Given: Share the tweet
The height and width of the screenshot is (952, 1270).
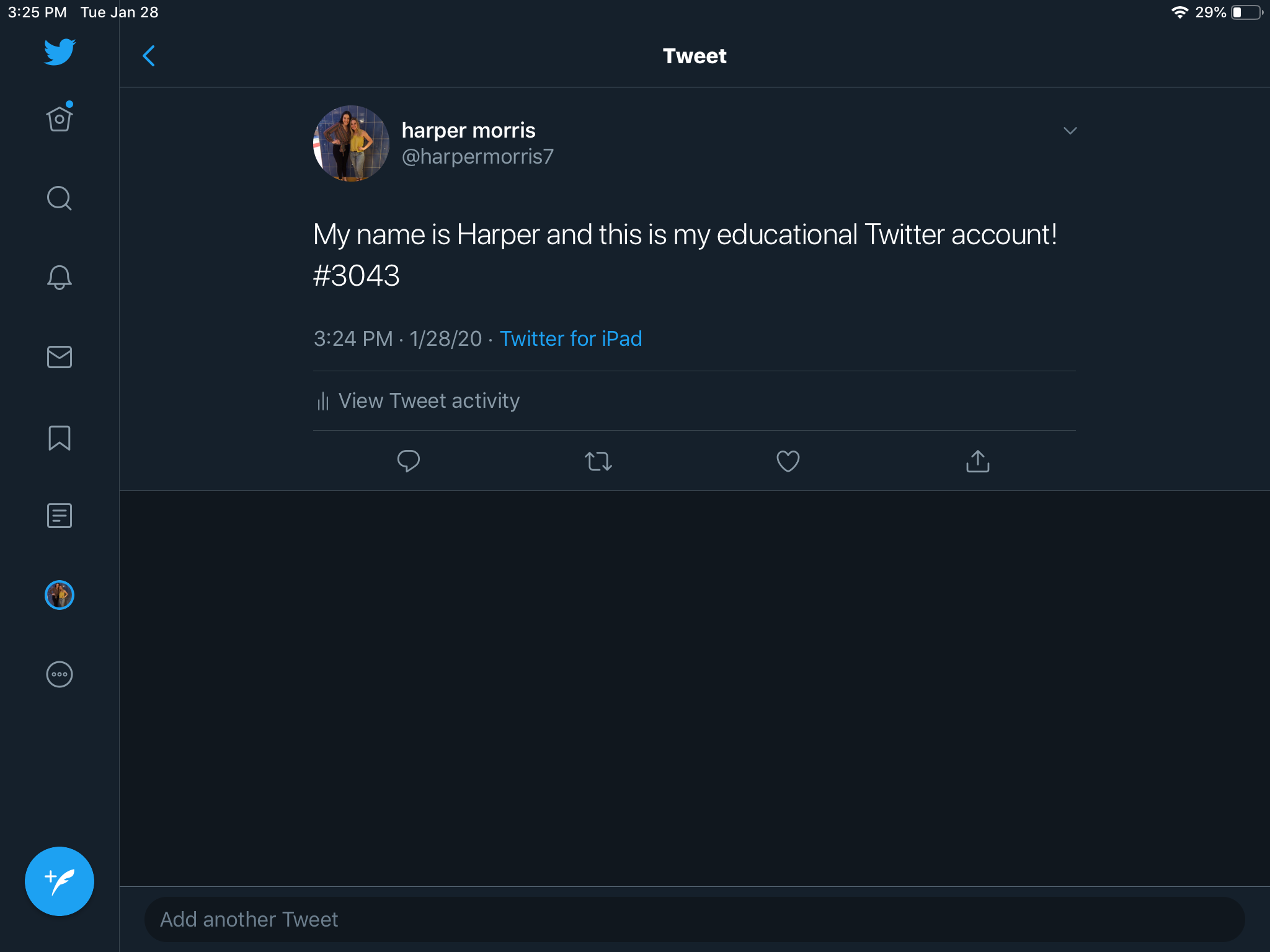Looking at the screenshot, I should [x=977, y=461].
